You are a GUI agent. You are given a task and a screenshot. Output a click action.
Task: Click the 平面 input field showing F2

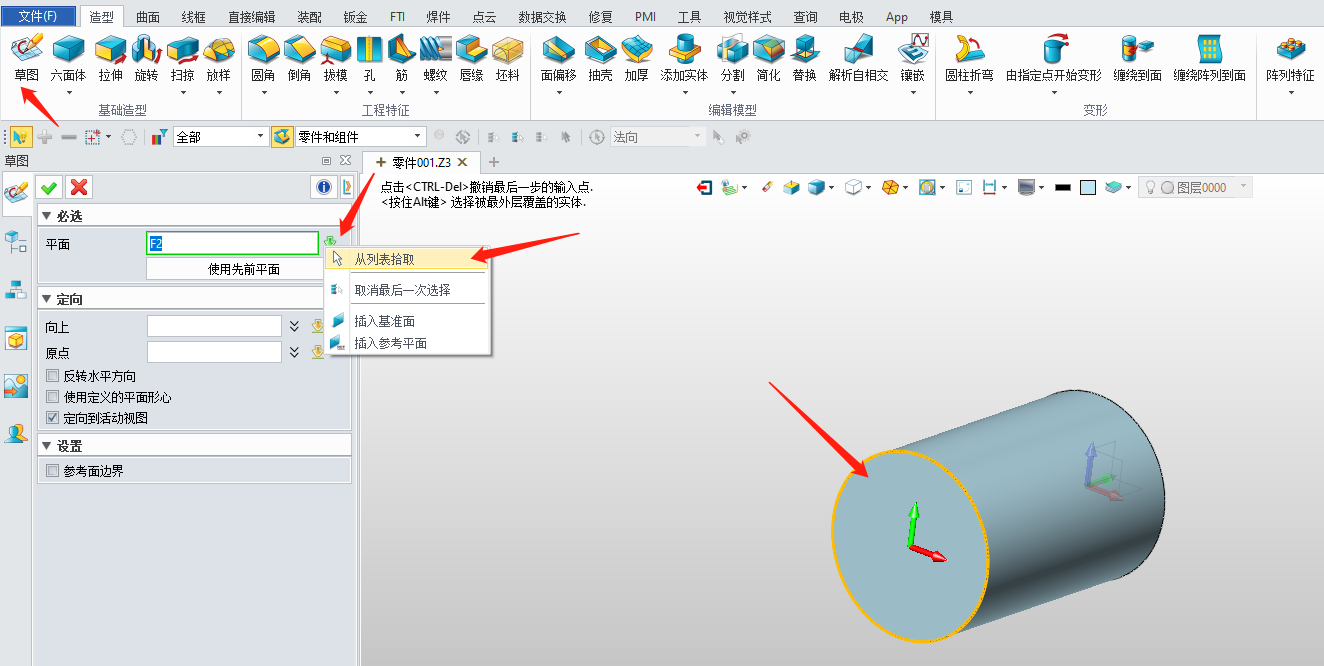click(x=232, y=242)
